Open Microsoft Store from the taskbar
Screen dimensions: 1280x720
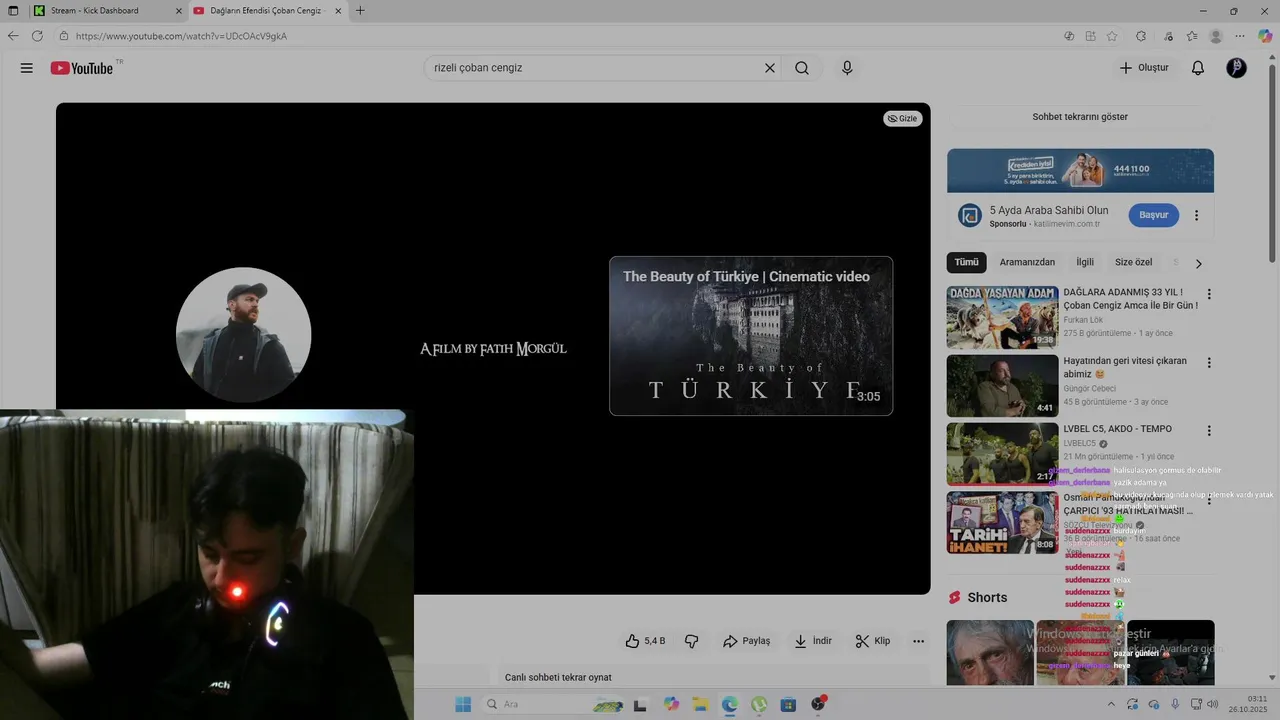point(788,704)
